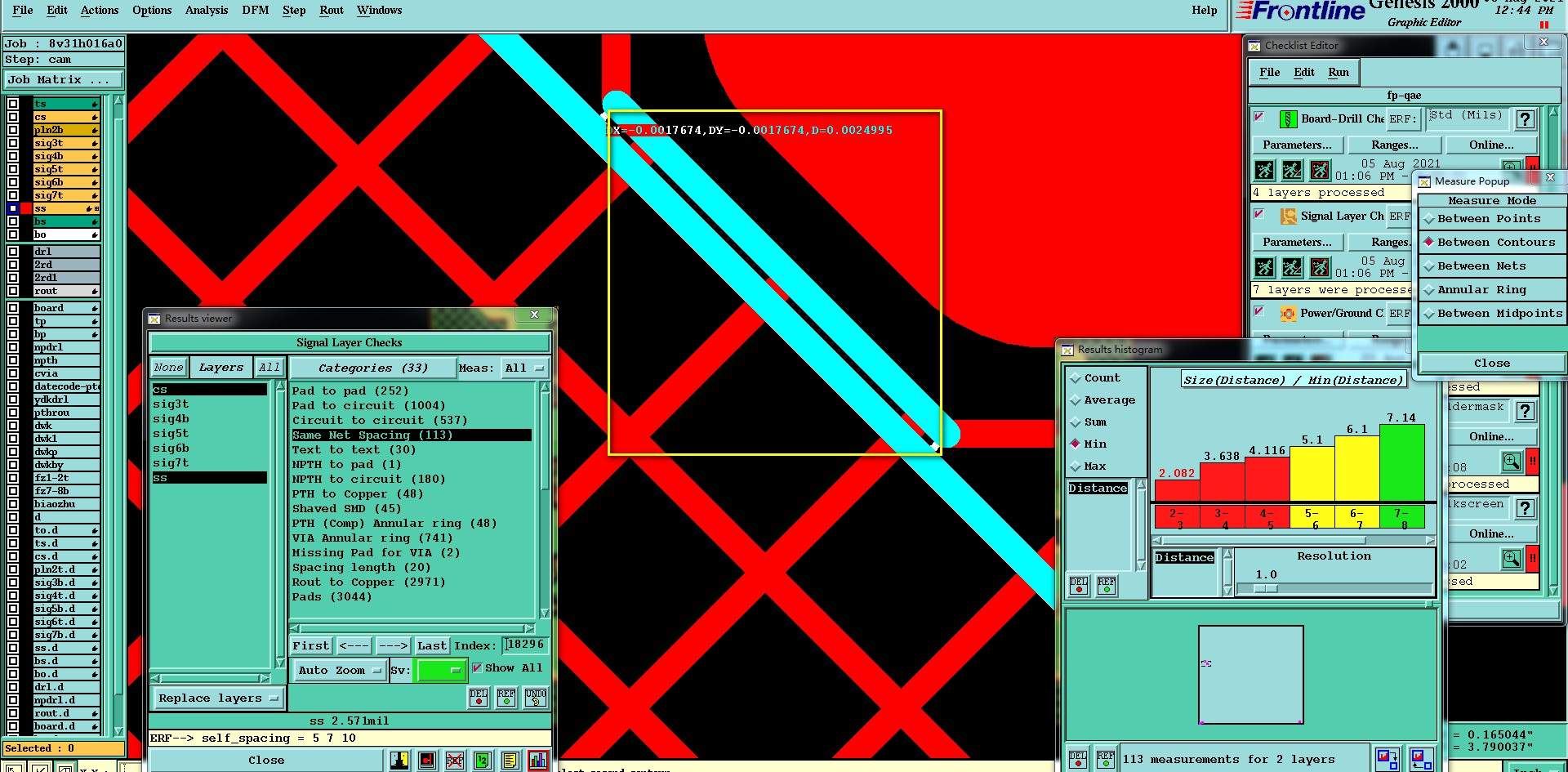Select the Count radio in Results histogram
Viewport: 1568px width, 772px height.
coord(1076,378)
